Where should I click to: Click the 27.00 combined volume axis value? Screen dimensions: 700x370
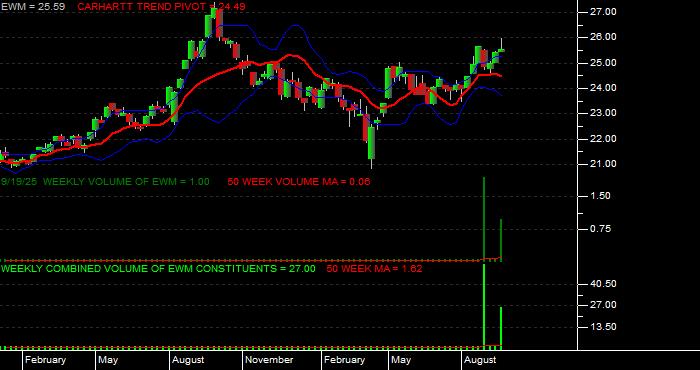point(604,305)
